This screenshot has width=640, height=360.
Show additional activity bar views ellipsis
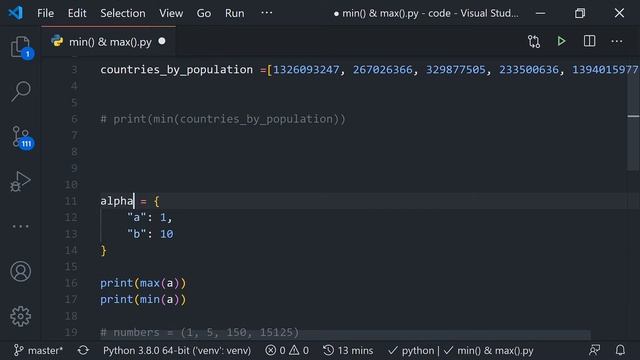click(x=20, y=226)
